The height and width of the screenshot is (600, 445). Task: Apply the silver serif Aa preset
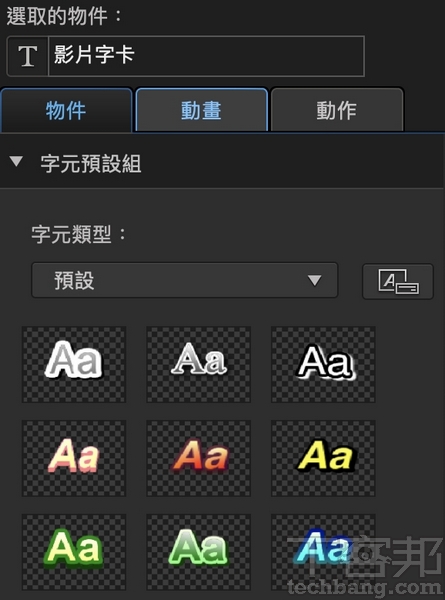click(199, 364)
